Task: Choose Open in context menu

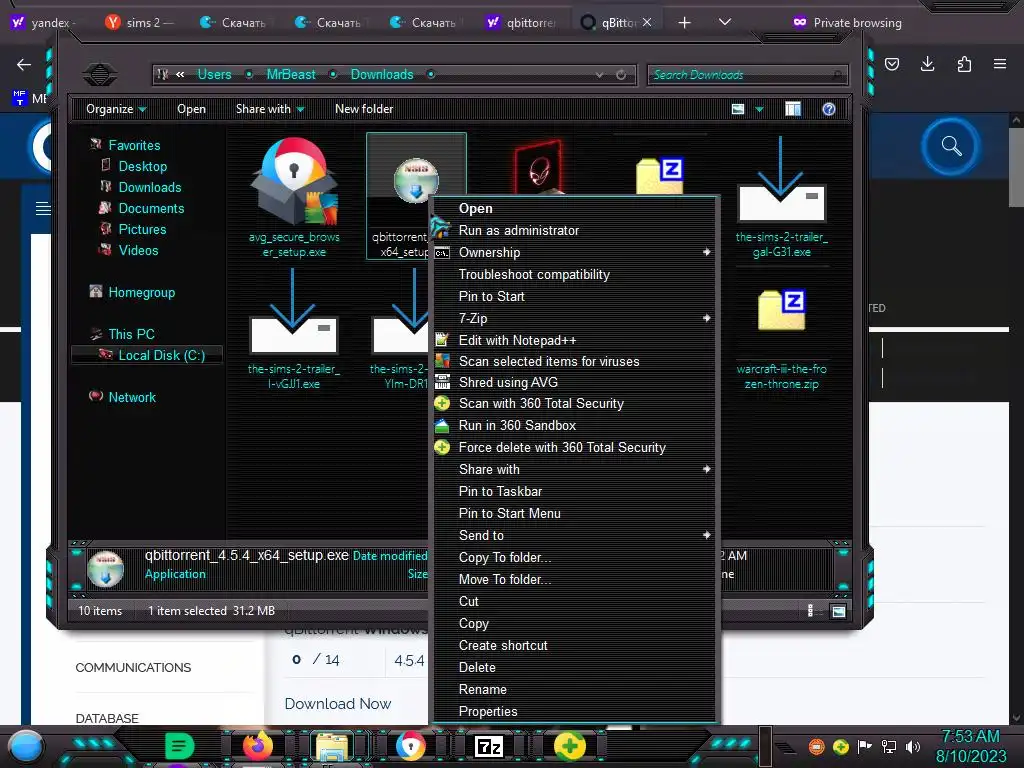Action: (x=575, y=208)
